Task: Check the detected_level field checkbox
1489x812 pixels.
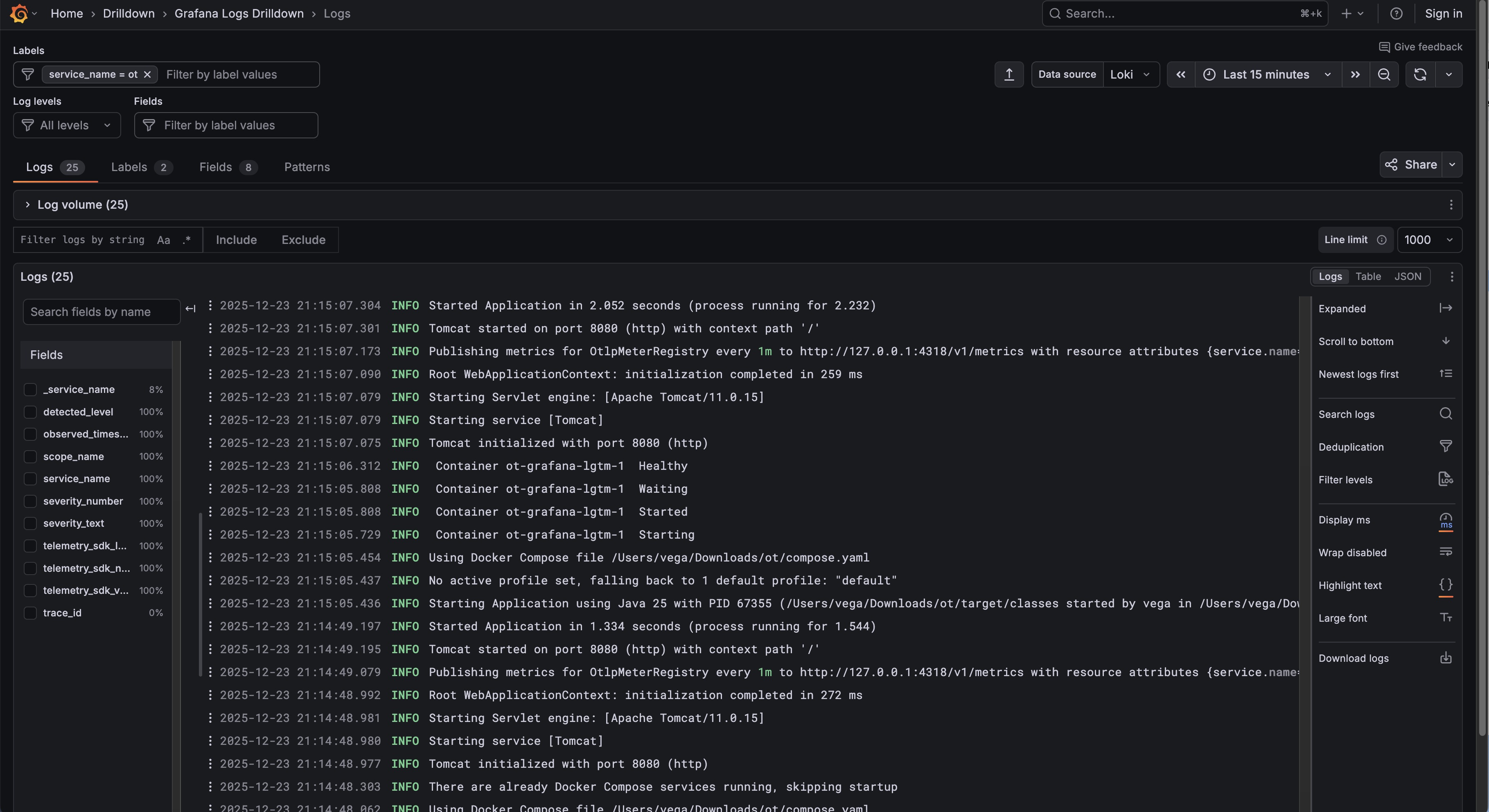Action: click(x=30, y=411)
